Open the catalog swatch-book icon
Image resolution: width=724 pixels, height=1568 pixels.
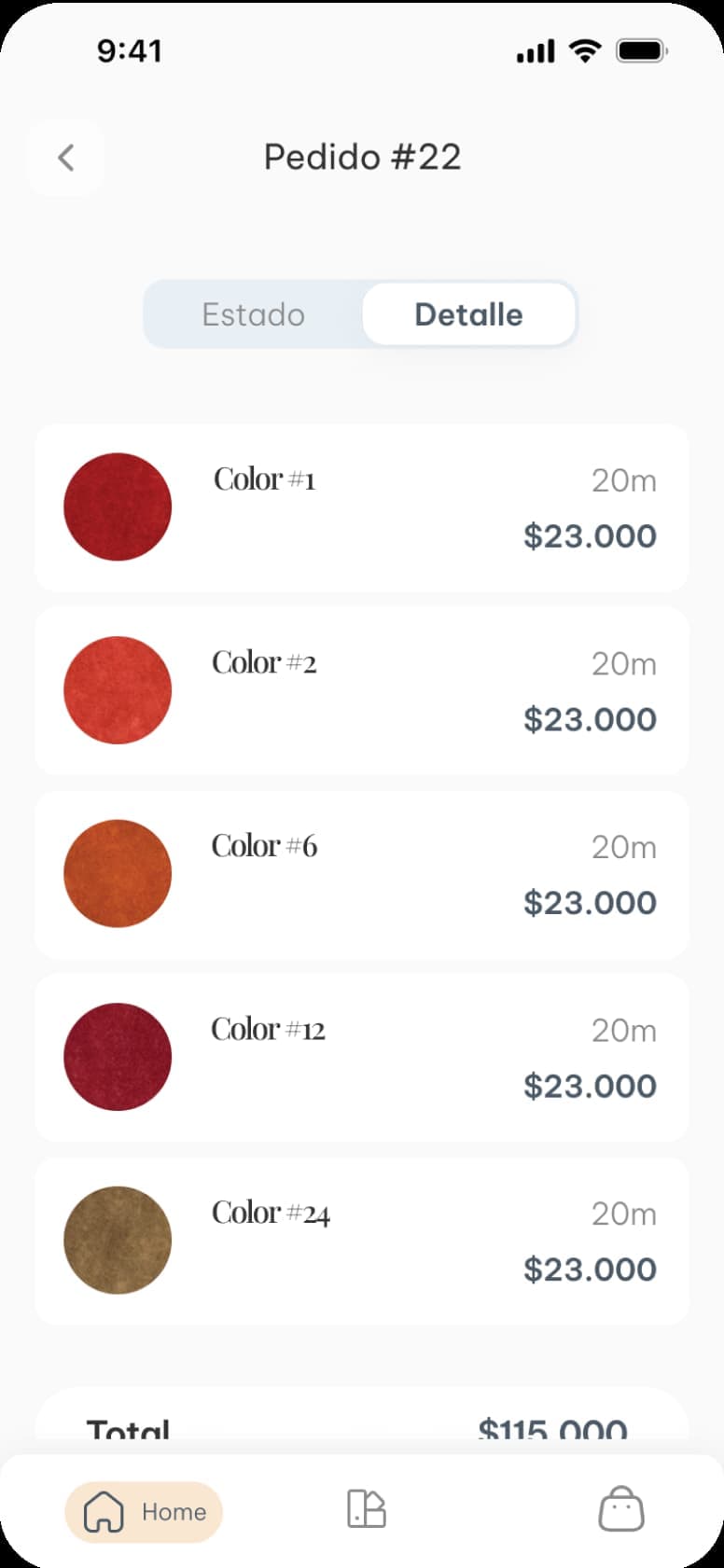point(366,1508)
